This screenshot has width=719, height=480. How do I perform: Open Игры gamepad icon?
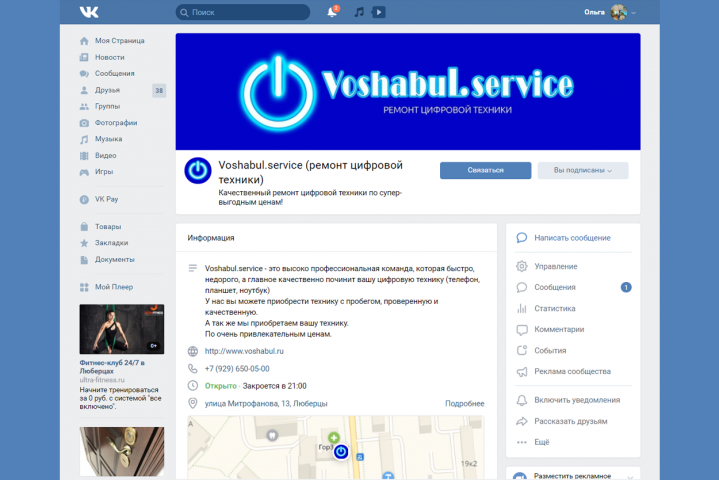pyautogui.click(x=84, y=172)
